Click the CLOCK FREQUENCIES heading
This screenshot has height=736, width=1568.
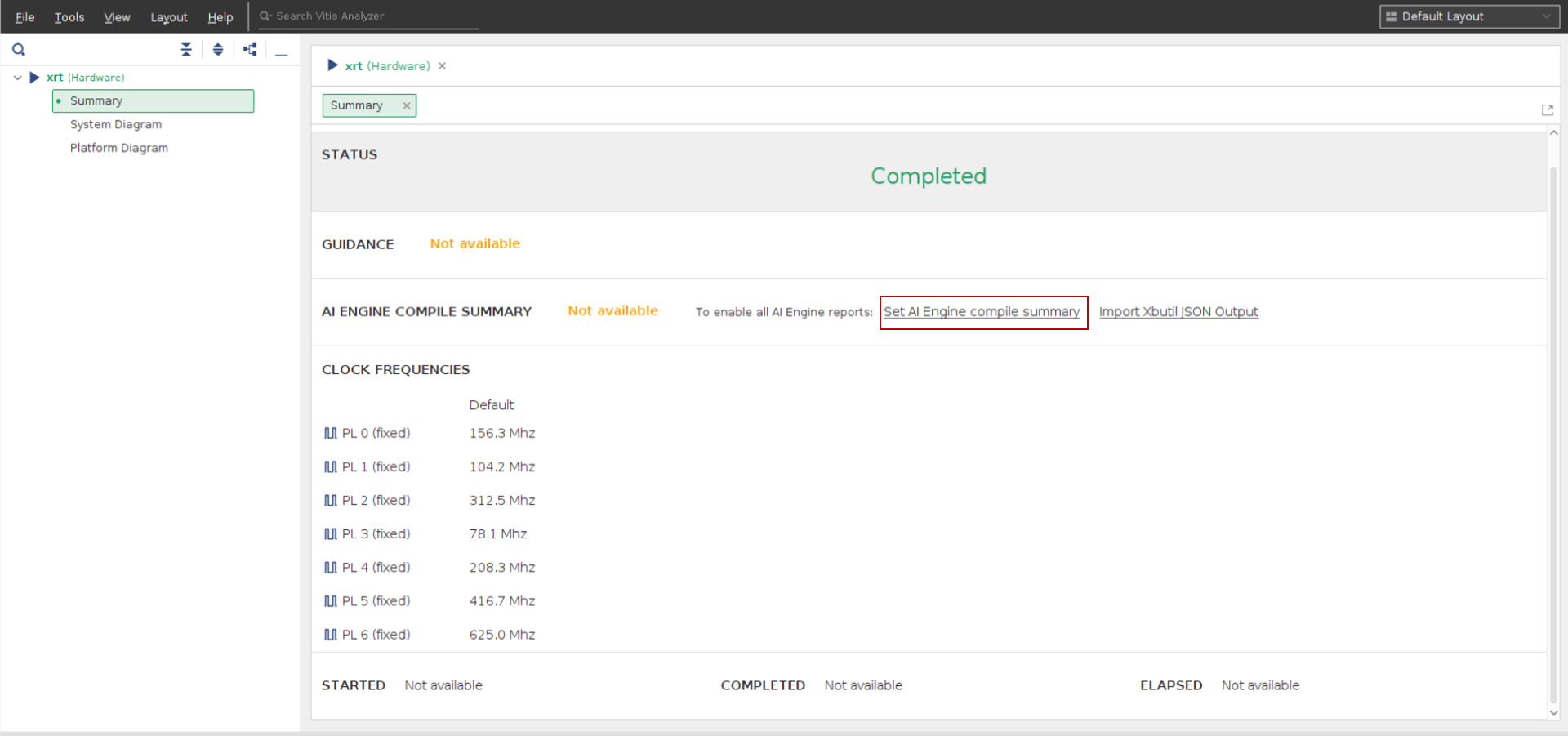(x=396, y=369)
